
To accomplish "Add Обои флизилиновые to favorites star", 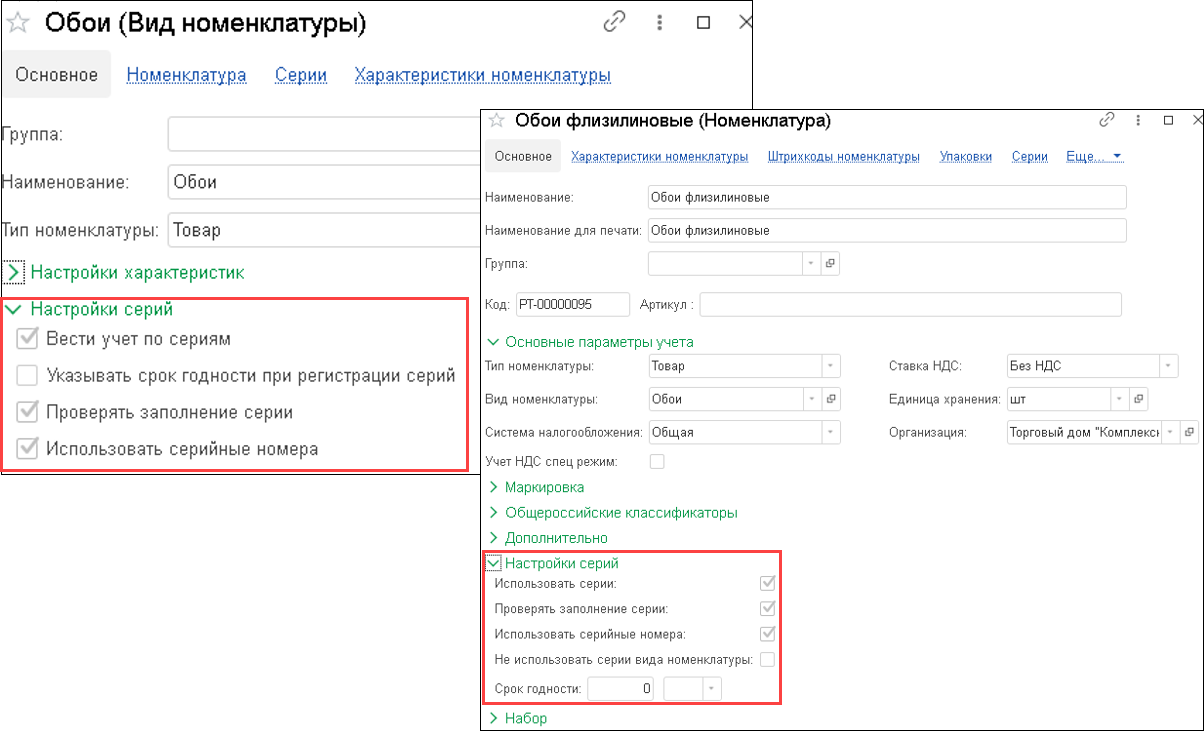I will click(x=495, y=121).
